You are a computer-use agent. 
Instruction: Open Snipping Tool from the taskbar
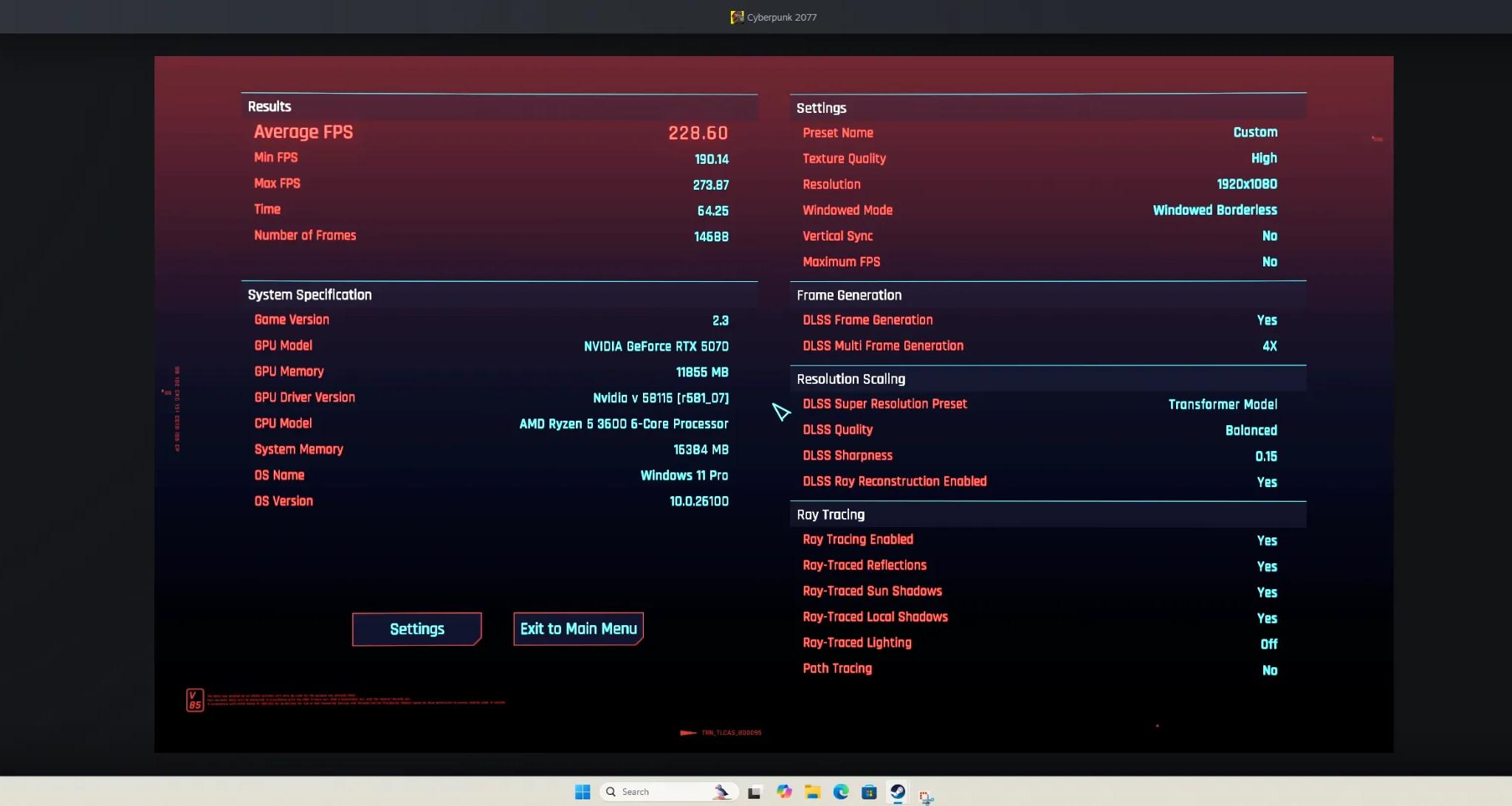[x=926, y=796]
